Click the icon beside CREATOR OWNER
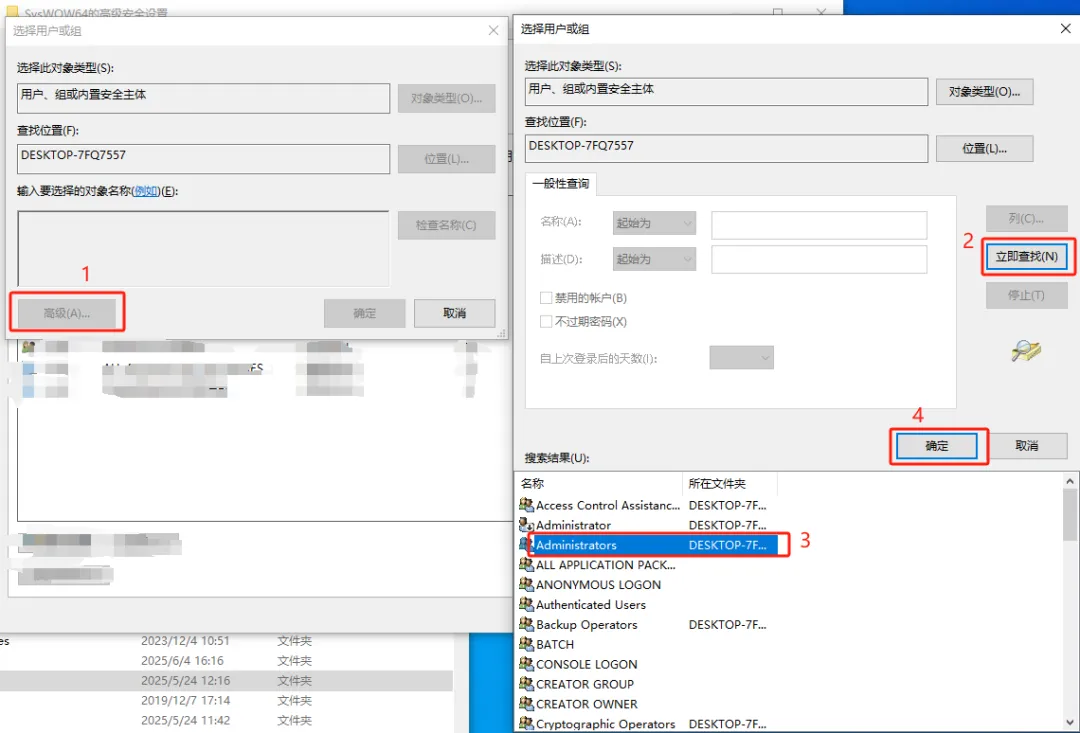 (526, 704)
